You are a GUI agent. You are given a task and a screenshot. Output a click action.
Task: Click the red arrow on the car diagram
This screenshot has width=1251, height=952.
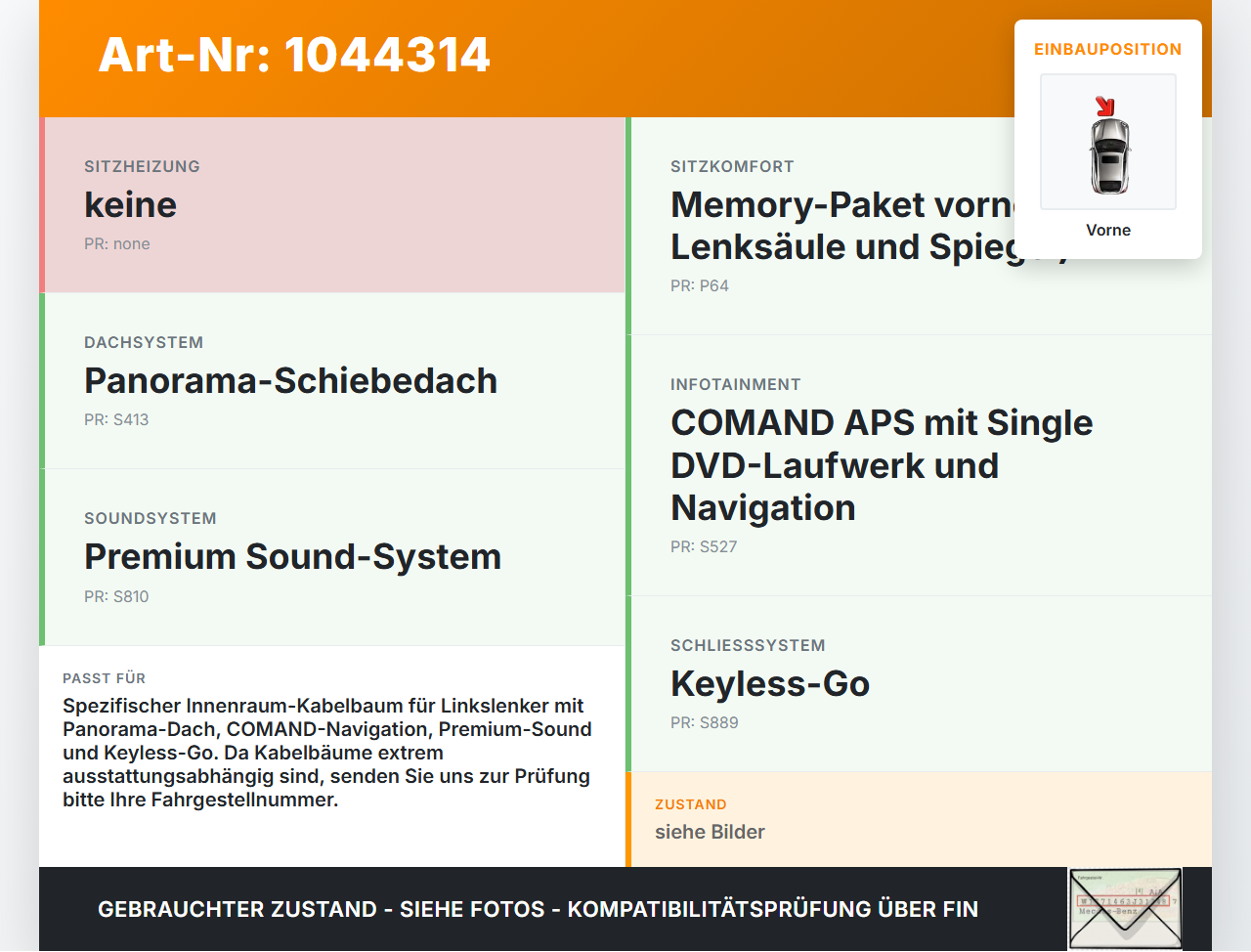(x=1104, y=106)
